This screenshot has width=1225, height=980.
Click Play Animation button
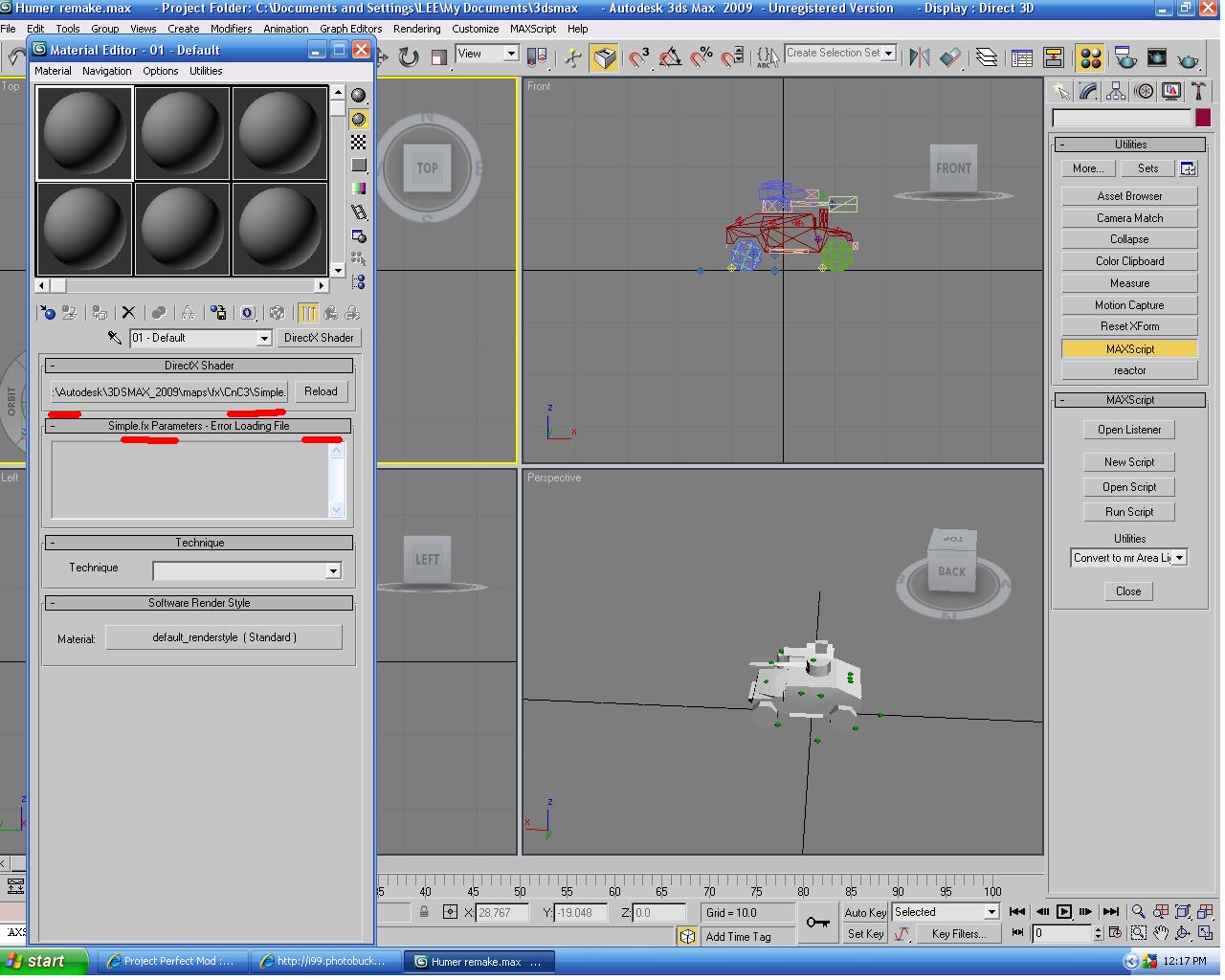point(1063,912)
